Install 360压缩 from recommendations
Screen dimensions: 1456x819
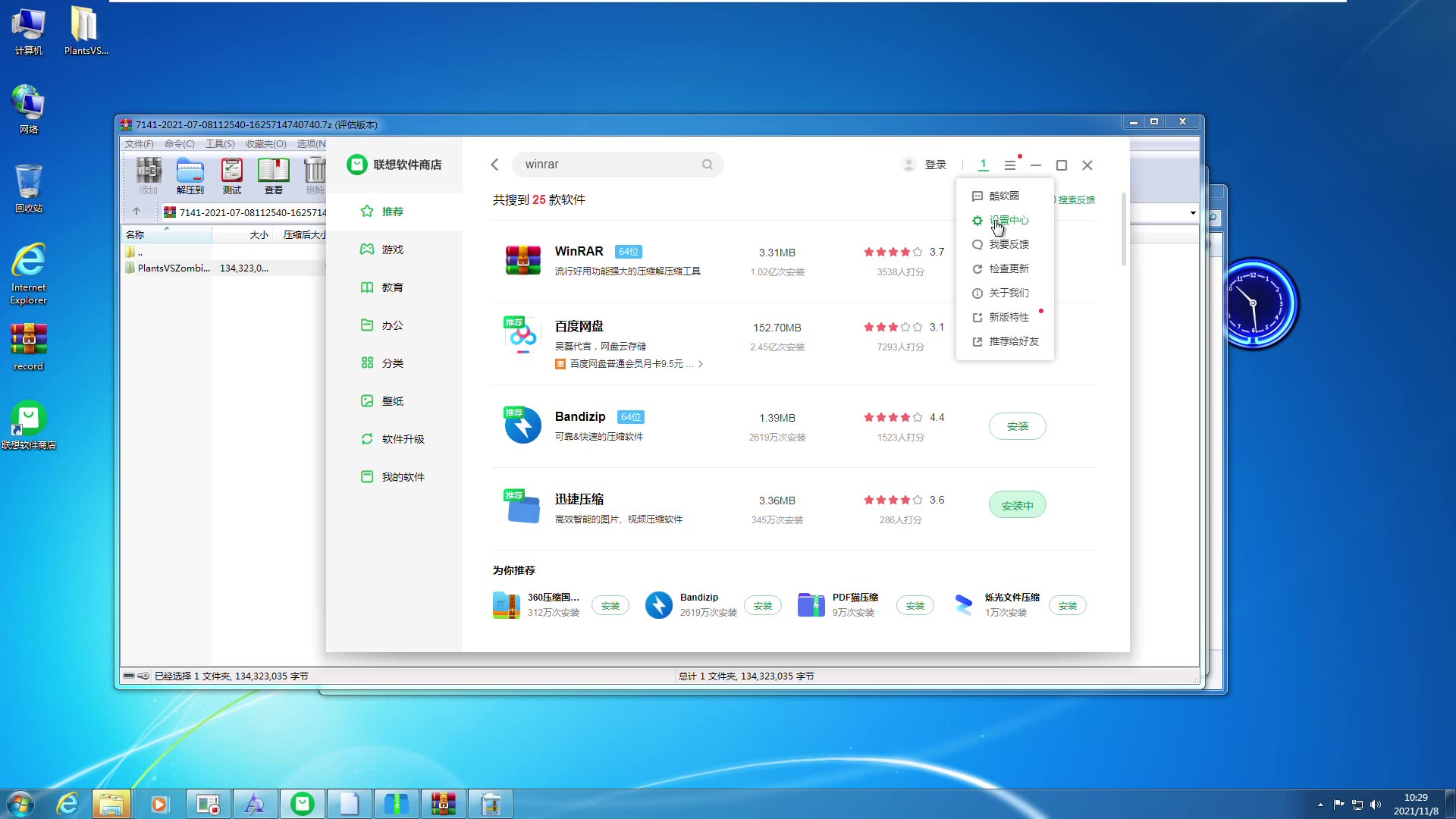[x=610, y=606]
